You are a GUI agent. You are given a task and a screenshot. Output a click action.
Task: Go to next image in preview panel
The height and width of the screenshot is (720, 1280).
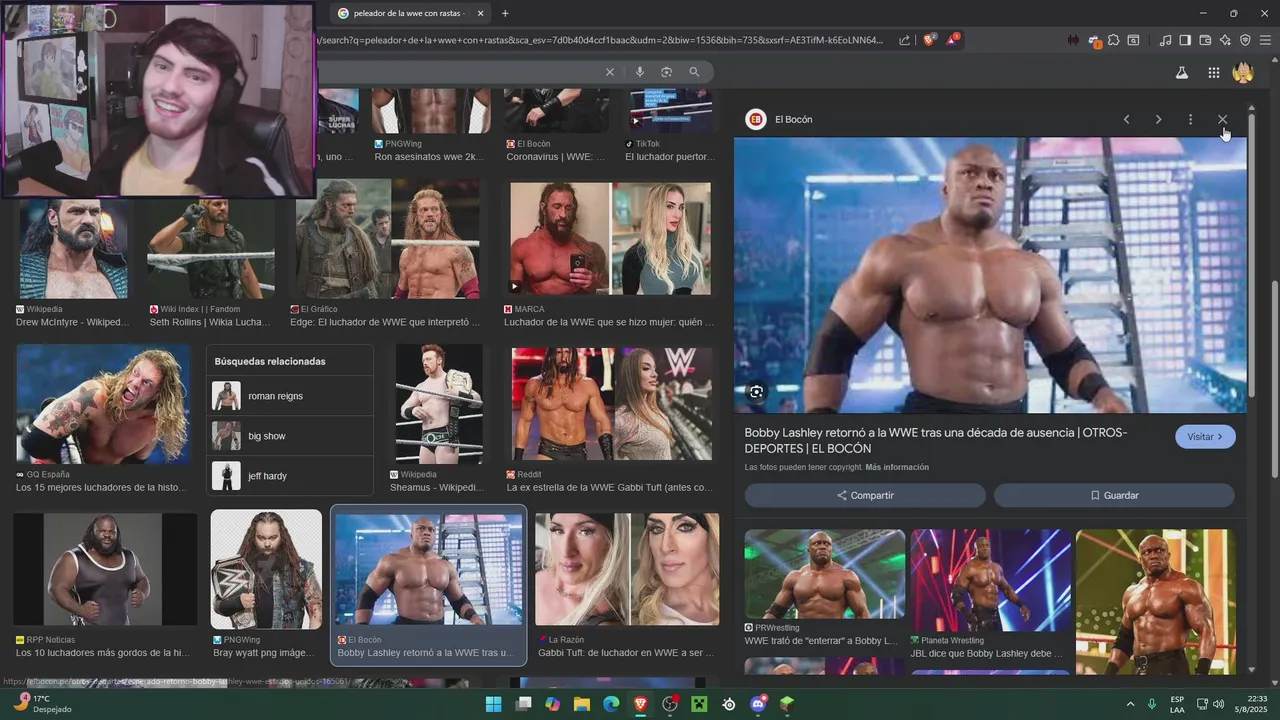1158,119
